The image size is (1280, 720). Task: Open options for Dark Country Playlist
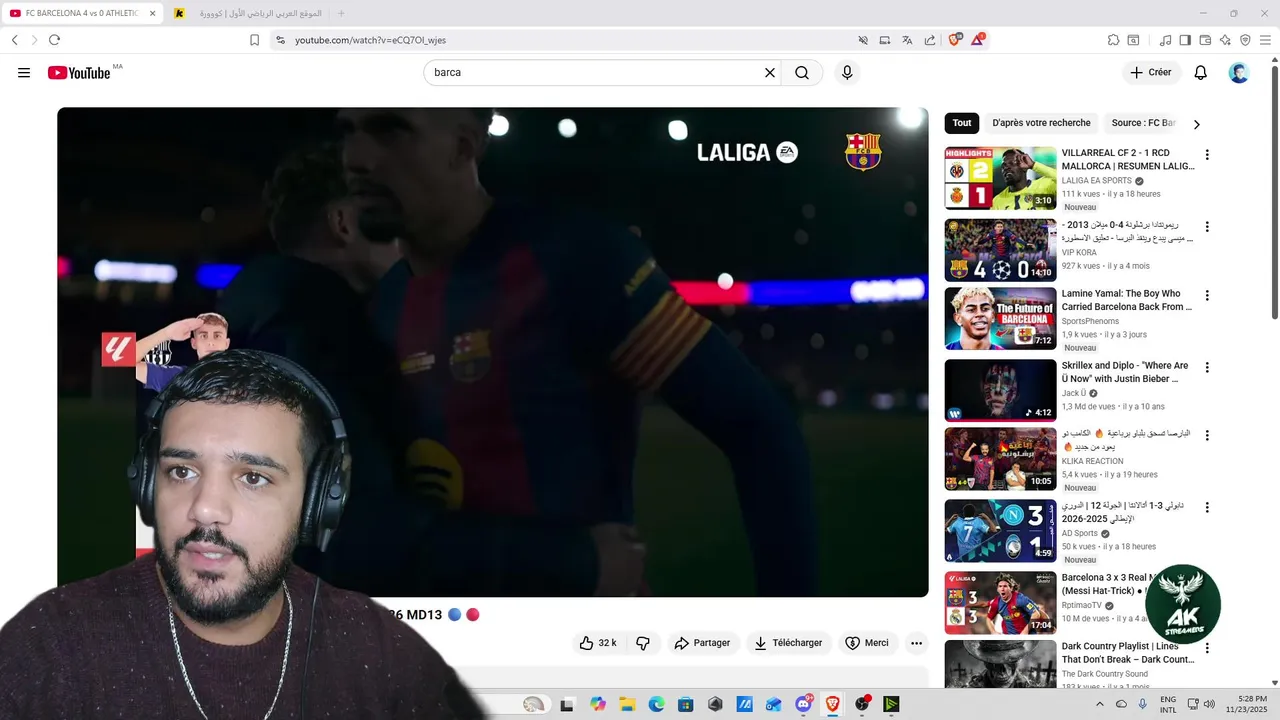pyautogui.click(x=1207, y=649)
